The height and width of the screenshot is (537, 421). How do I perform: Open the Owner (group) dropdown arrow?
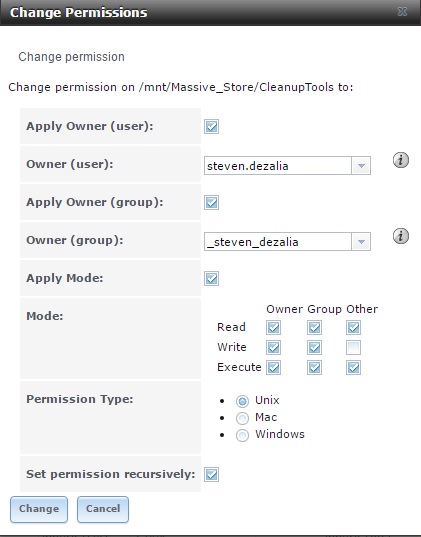click(x=361, y=242)
